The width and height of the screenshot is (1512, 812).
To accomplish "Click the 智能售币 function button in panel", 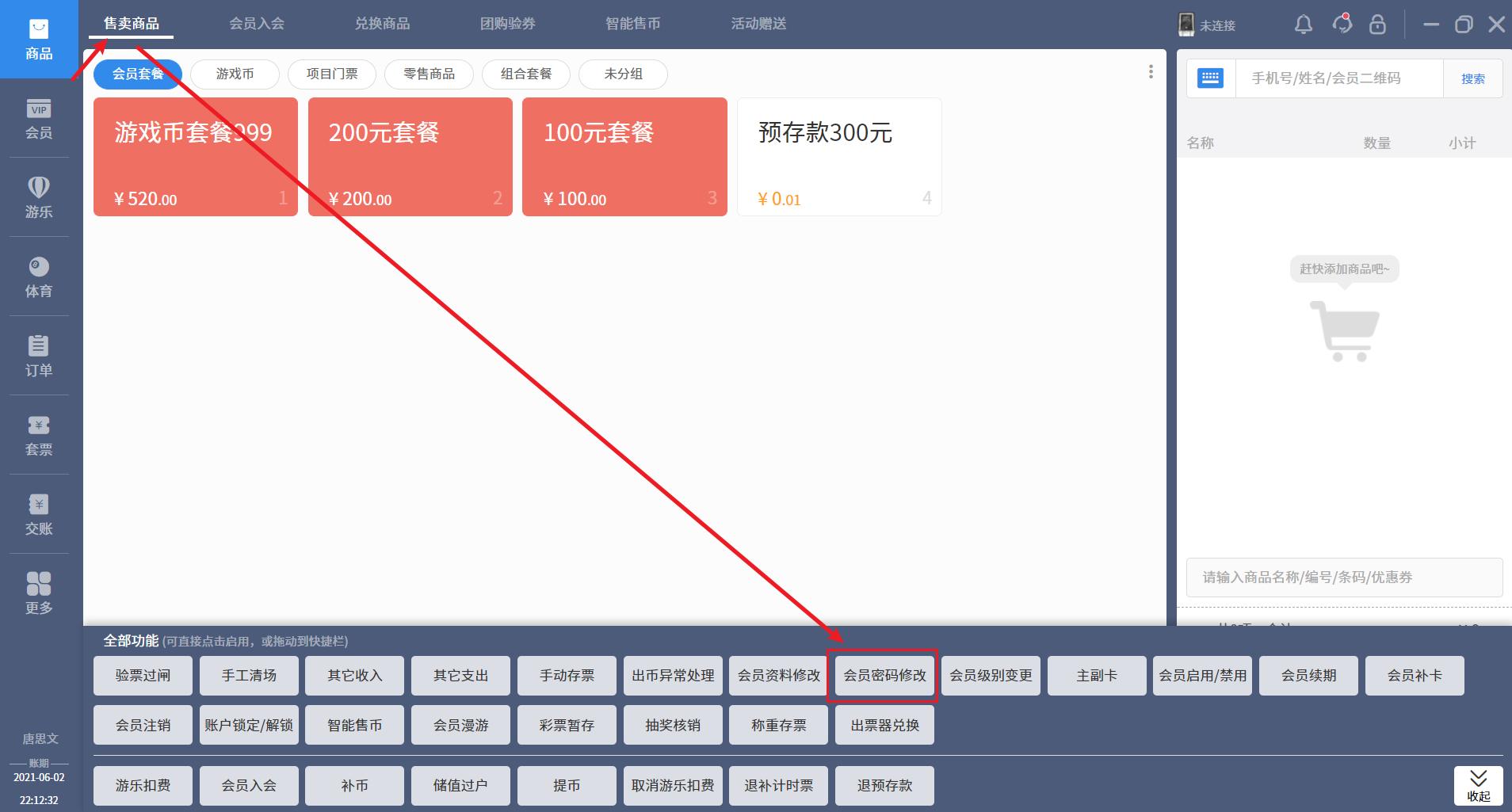I will point(355,725).
